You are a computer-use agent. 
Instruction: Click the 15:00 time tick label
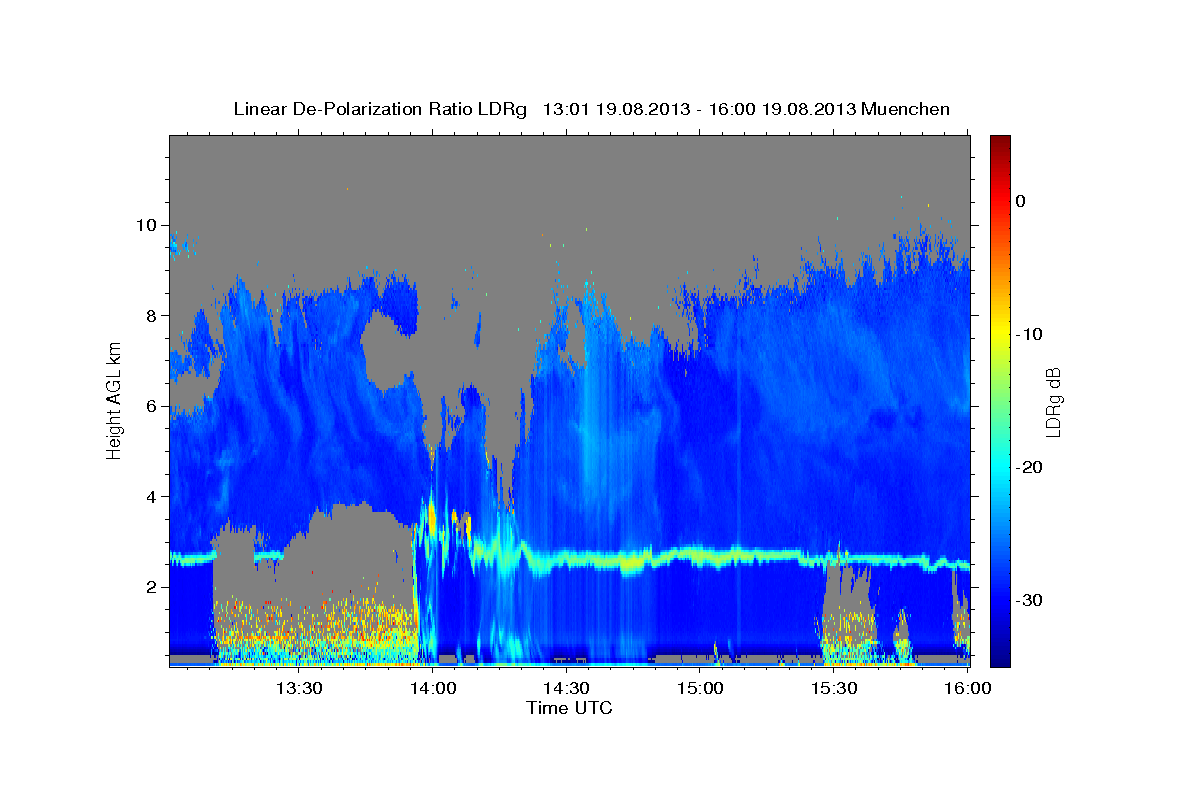pos(700,688)
